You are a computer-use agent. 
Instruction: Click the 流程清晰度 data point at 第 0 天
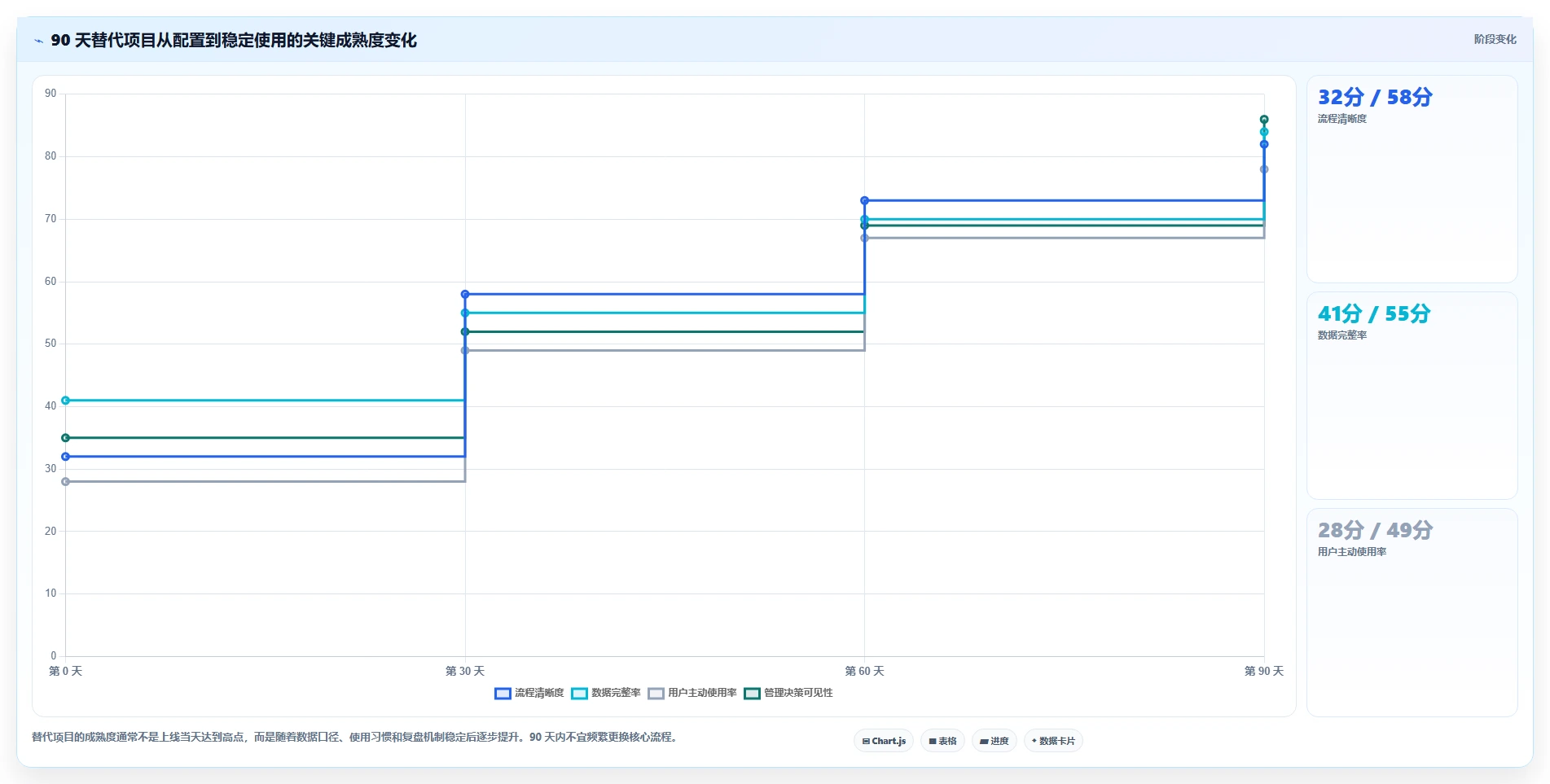tap(65, 457)
